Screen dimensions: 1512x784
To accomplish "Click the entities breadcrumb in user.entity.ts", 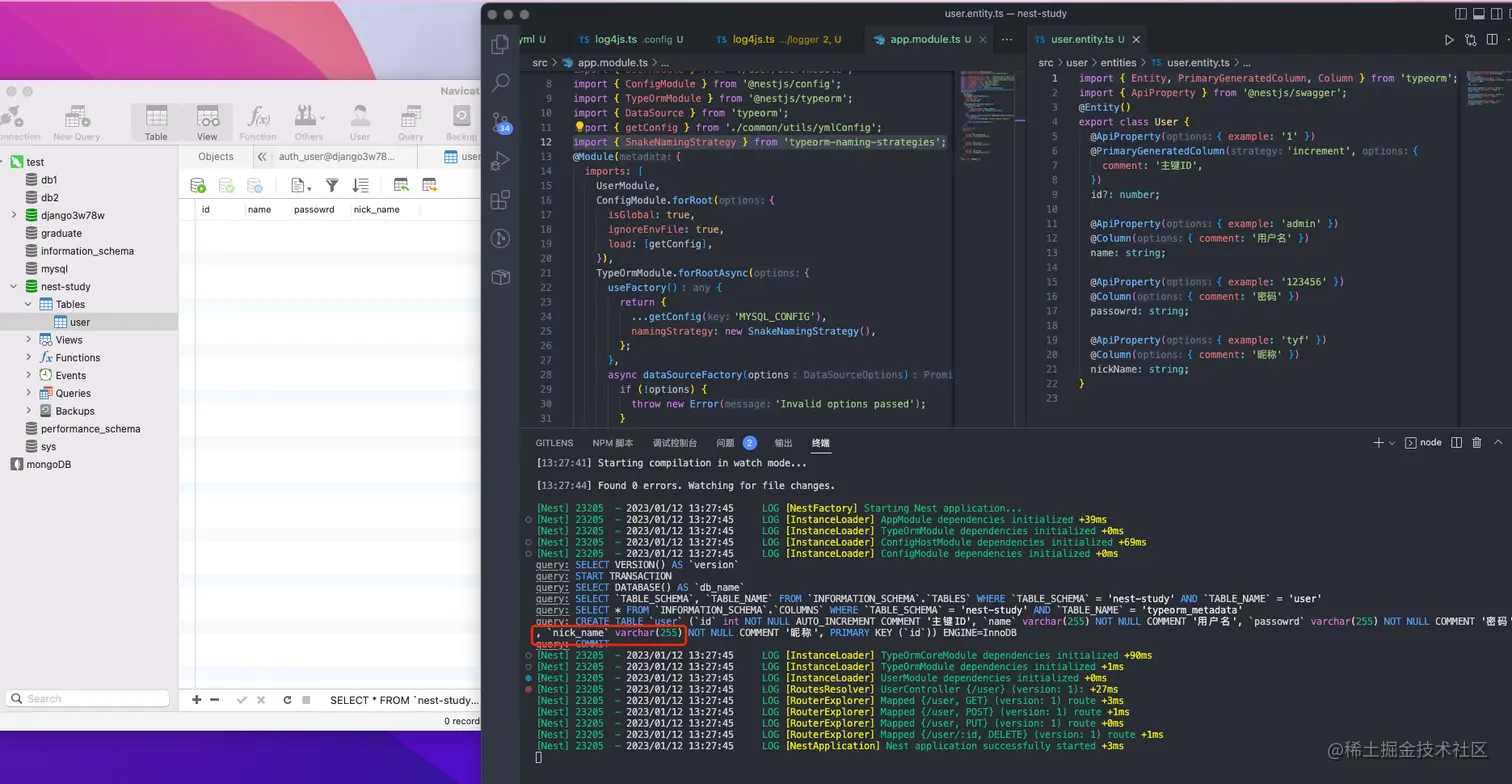I will coord(1118,62).
